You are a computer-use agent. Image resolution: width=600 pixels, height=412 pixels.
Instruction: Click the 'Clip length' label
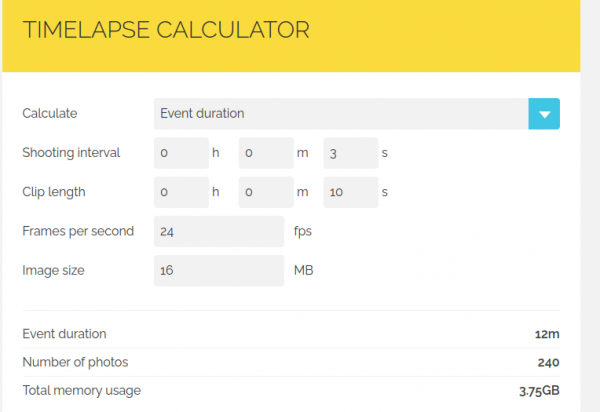(x=54, y=192)
